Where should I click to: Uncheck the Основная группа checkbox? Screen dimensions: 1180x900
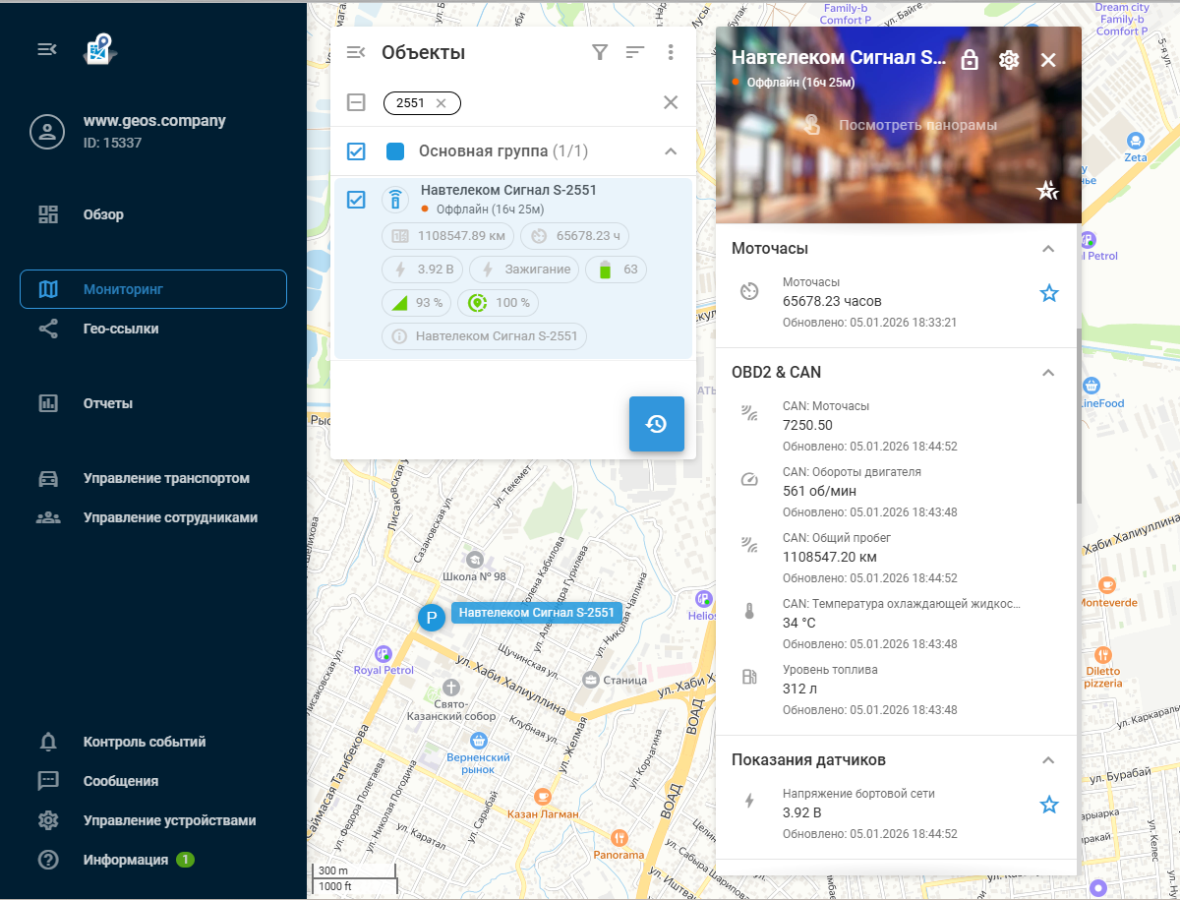pyautogui.click(x=356, y=151)
